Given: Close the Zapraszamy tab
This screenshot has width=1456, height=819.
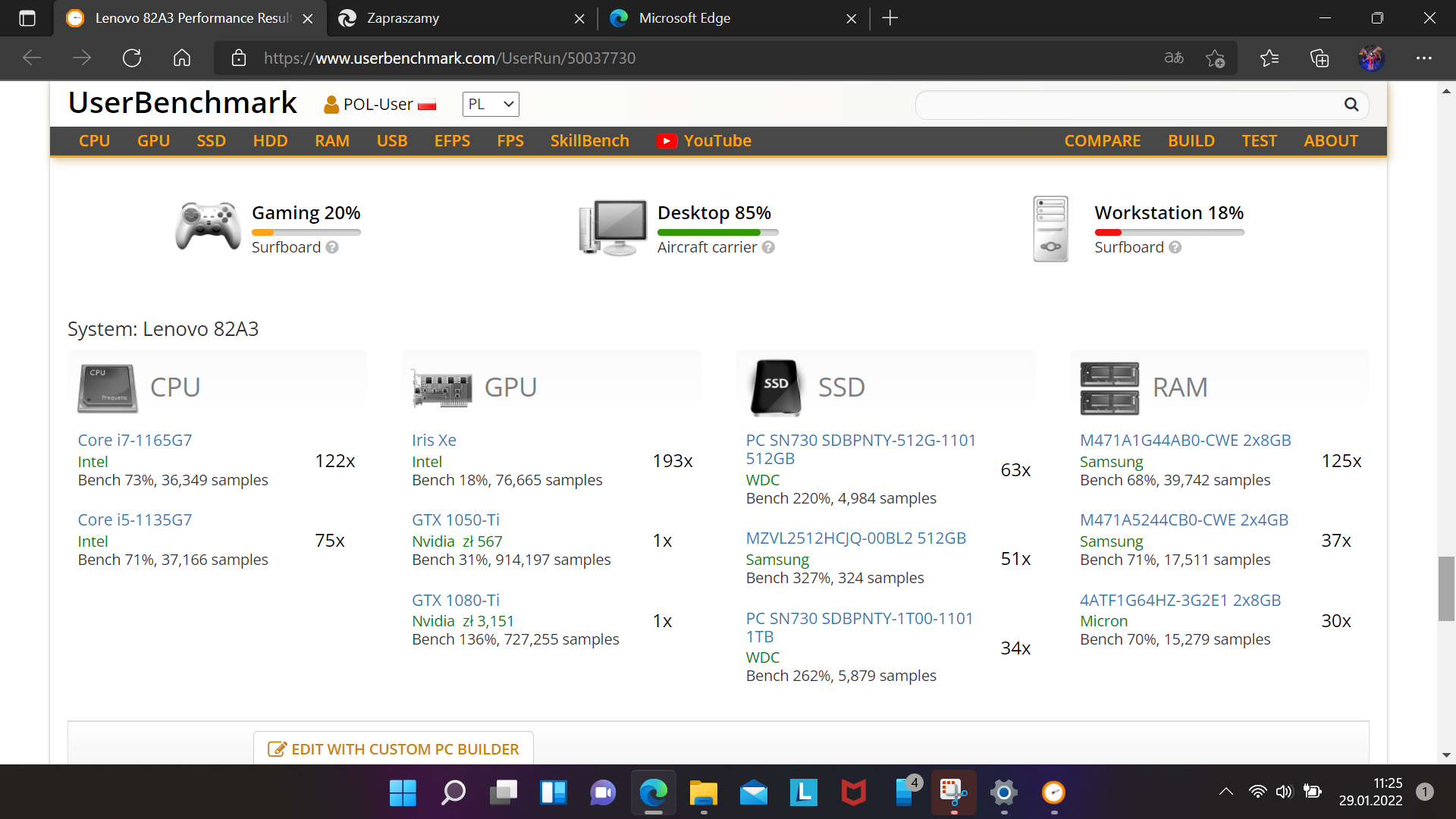Looking at the screenshot, I should point(579,18).
